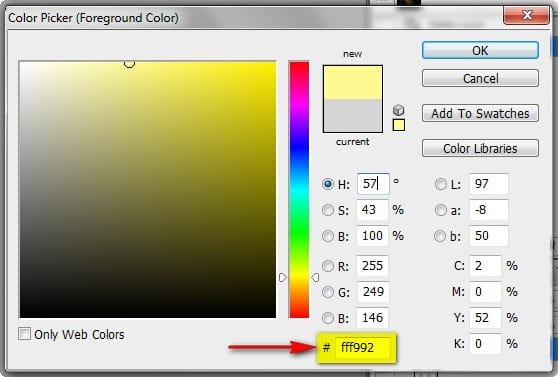Click the 'current' label below preview
The width and height of the screenshot is (558, 377).
(352, 142)
